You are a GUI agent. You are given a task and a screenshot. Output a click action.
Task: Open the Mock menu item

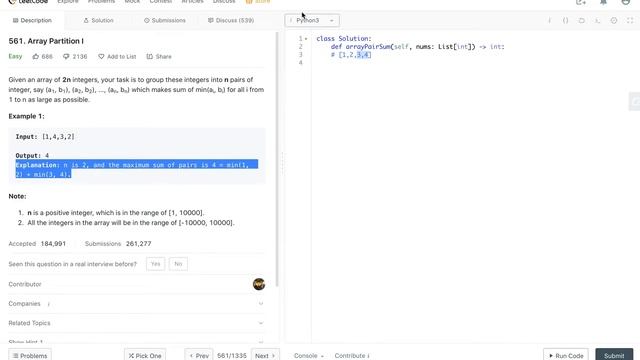pyautogui.click(x=132, y=2)
